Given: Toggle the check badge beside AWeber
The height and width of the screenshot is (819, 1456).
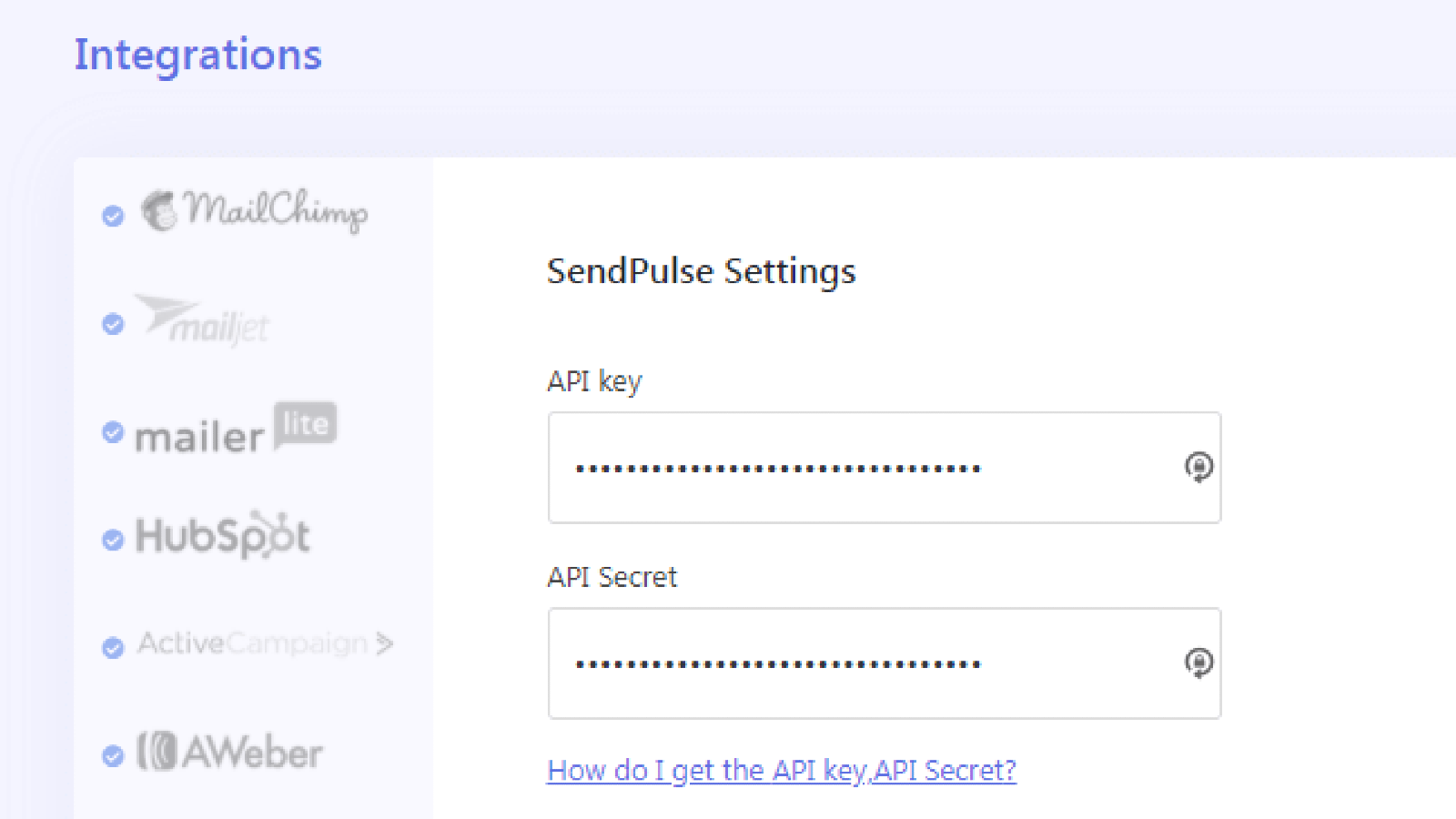Looking at the screenshot, I should 113,756.
